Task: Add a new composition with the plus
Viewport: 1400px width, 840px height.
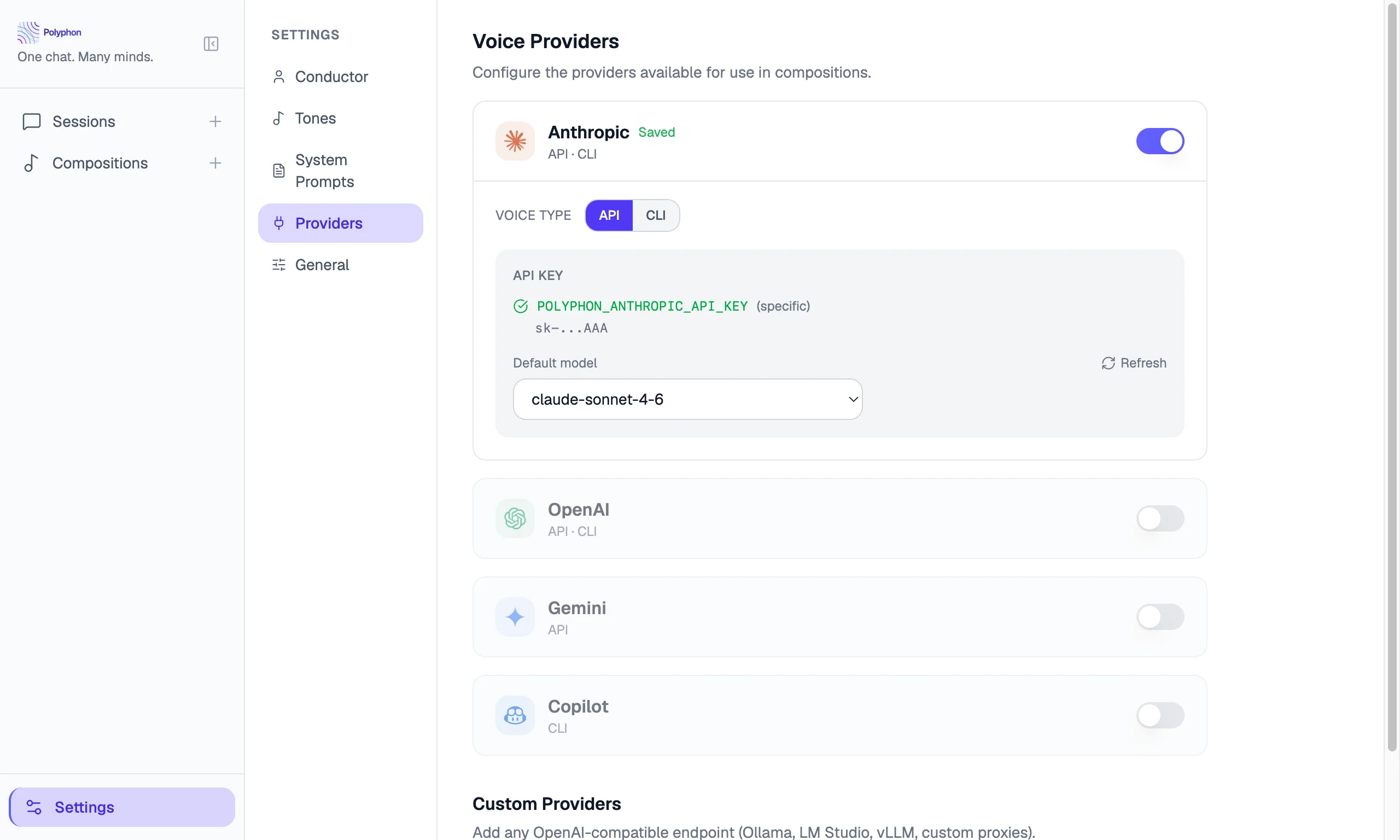Action: click(215, 163)
